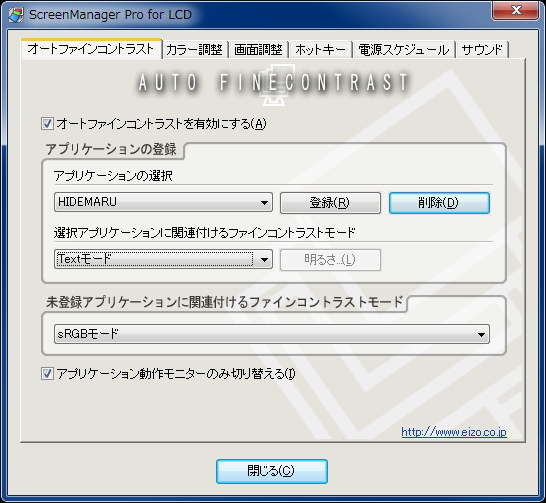The width and height of the screenshot is (546, 503).
Task: Open the HIDEMARU application dropdown
Action: [x=163, y=202]
